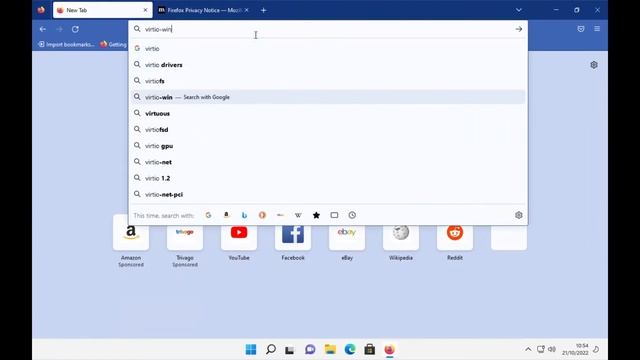This screenshot has width=640, height=360.
Task: Open File Explorer from the taskbar
Action: [330, 349]
